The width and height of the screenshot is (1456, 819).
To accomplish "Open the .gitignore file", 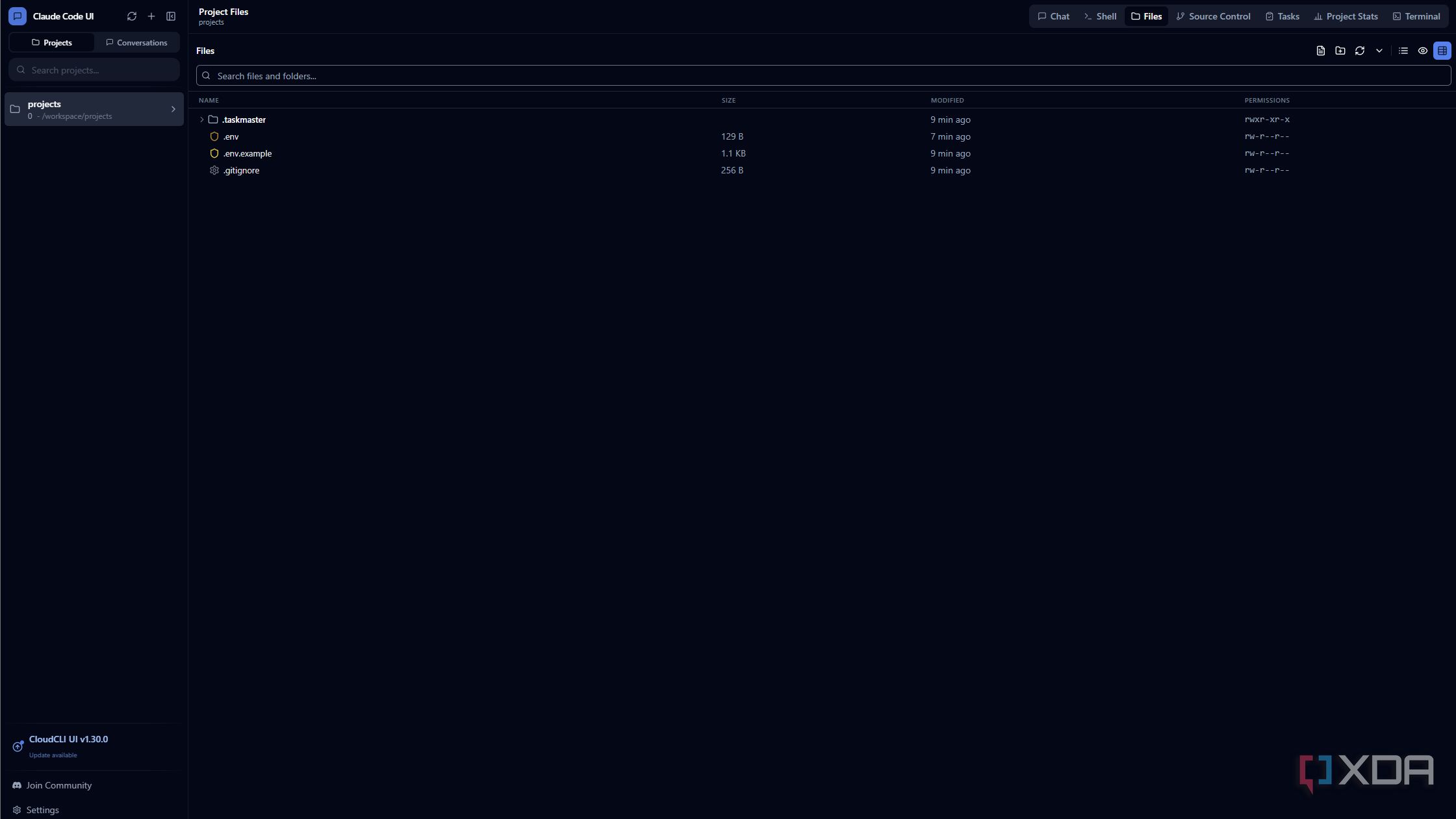I will pos(241,170).
